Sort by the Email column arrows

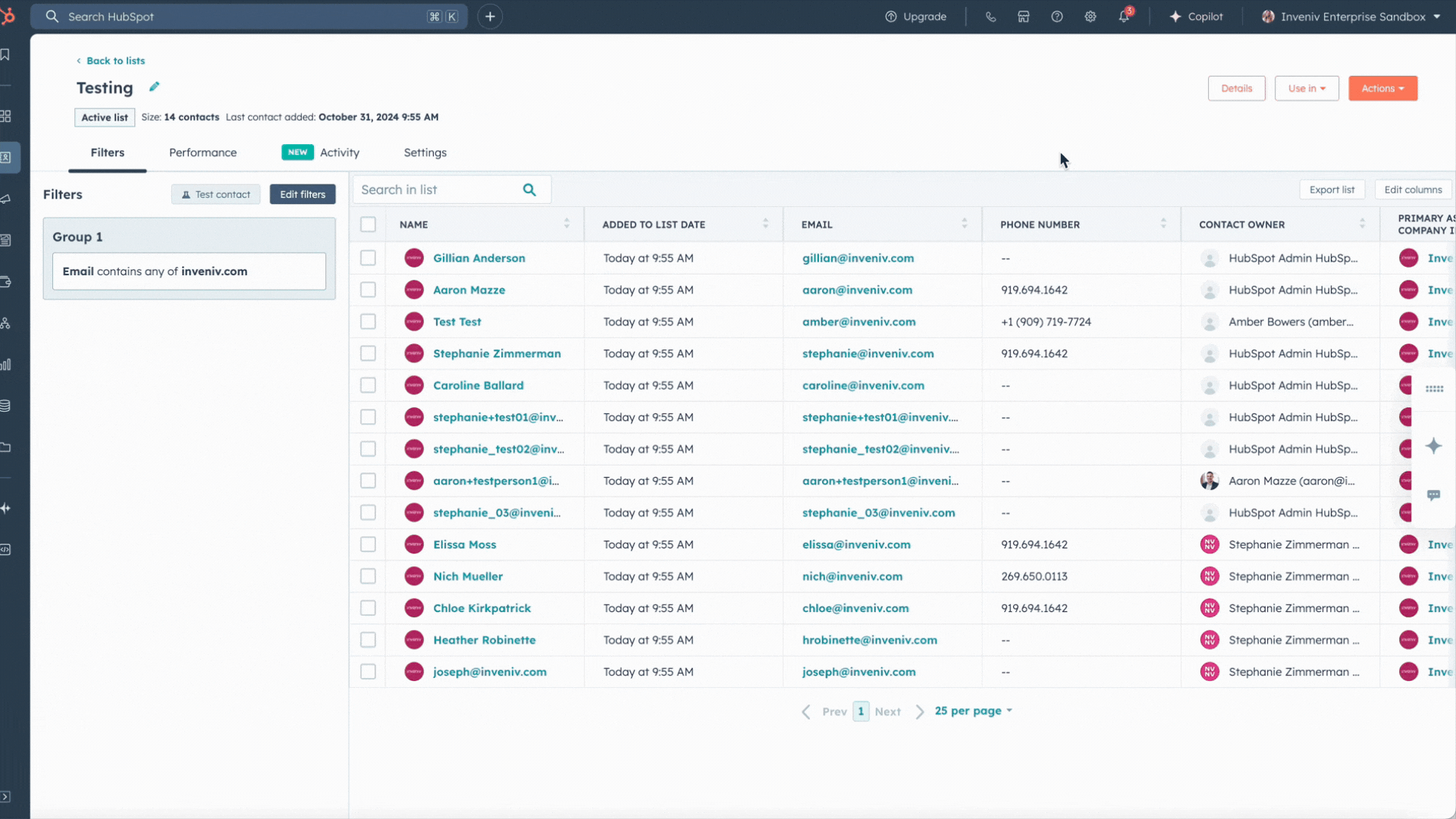(964, 224)
